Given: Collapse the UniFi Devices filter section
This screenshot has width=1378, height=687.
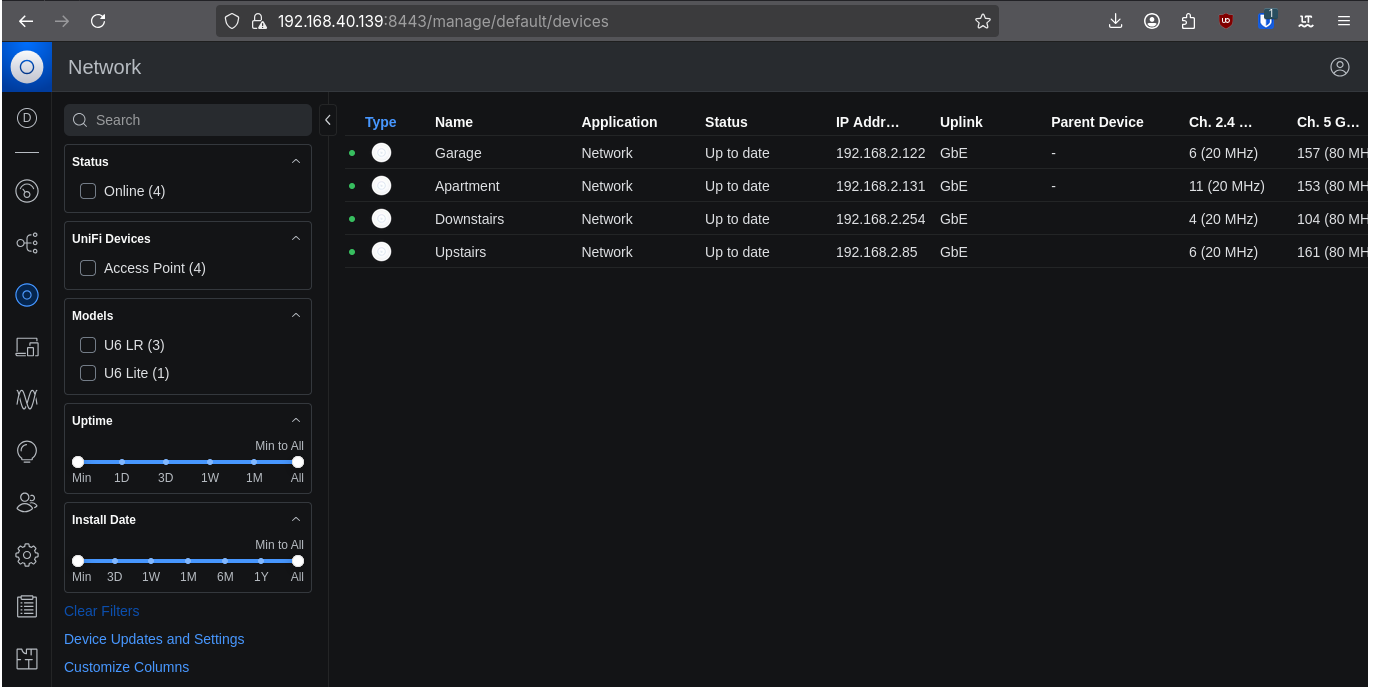Looking at the screenshot, I should tap(295, 238).
